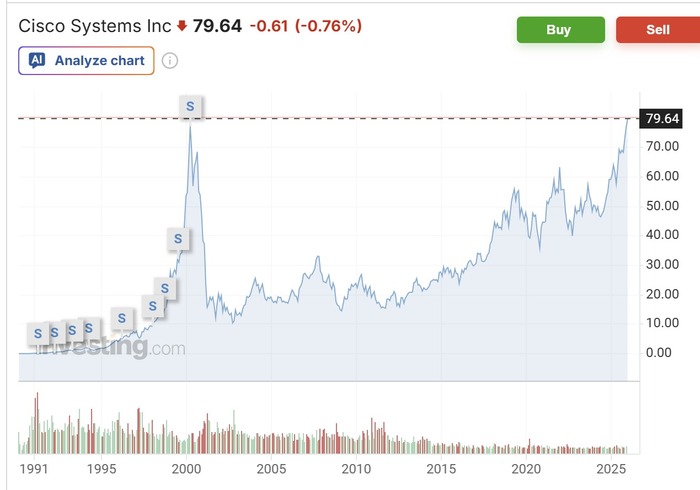This screenshot has width=700, height=490.
Task: Click the green Buy button
Action: 560,30
